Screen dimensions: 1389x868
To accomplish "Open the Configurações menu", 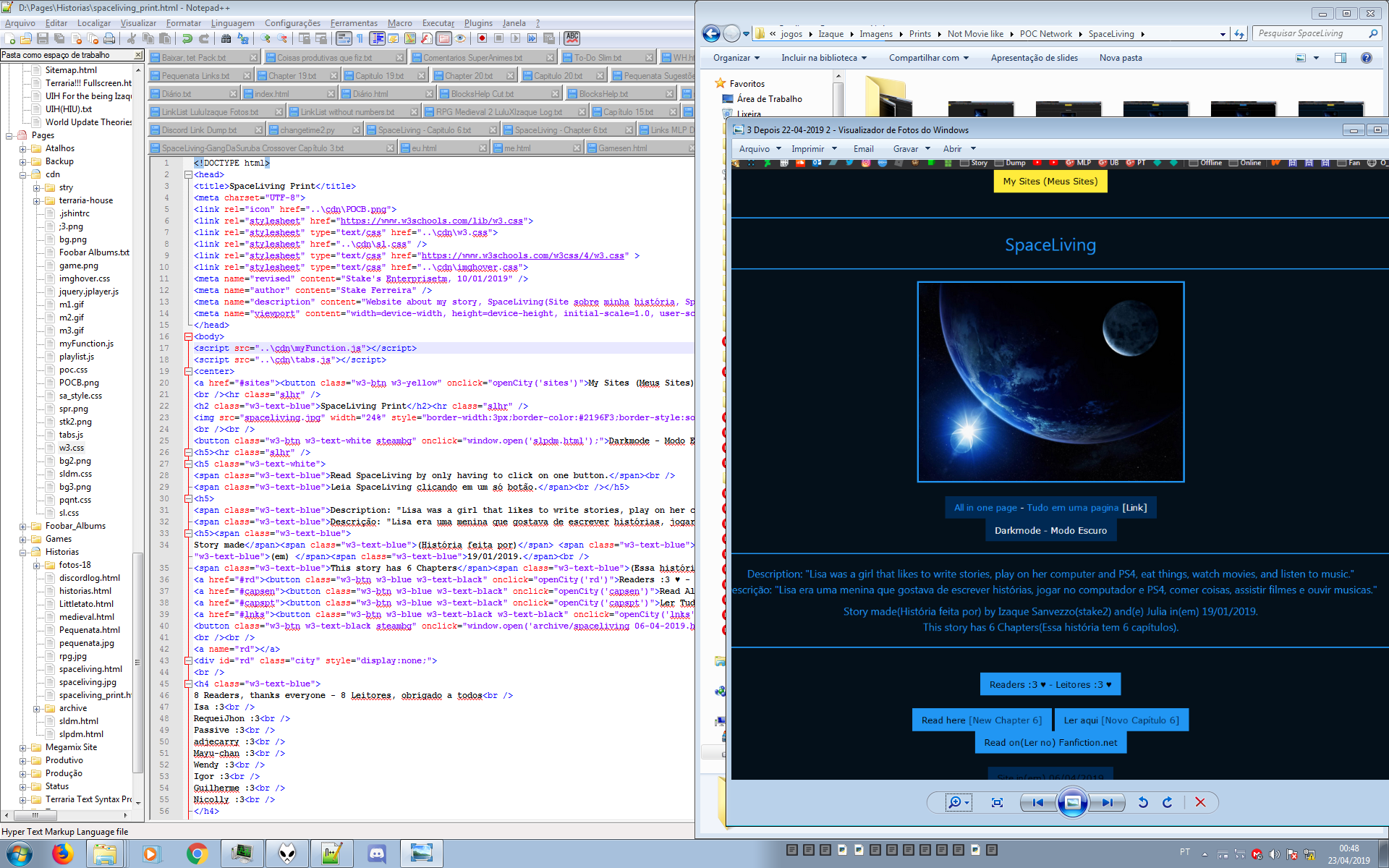I will [x=292, y=23].
